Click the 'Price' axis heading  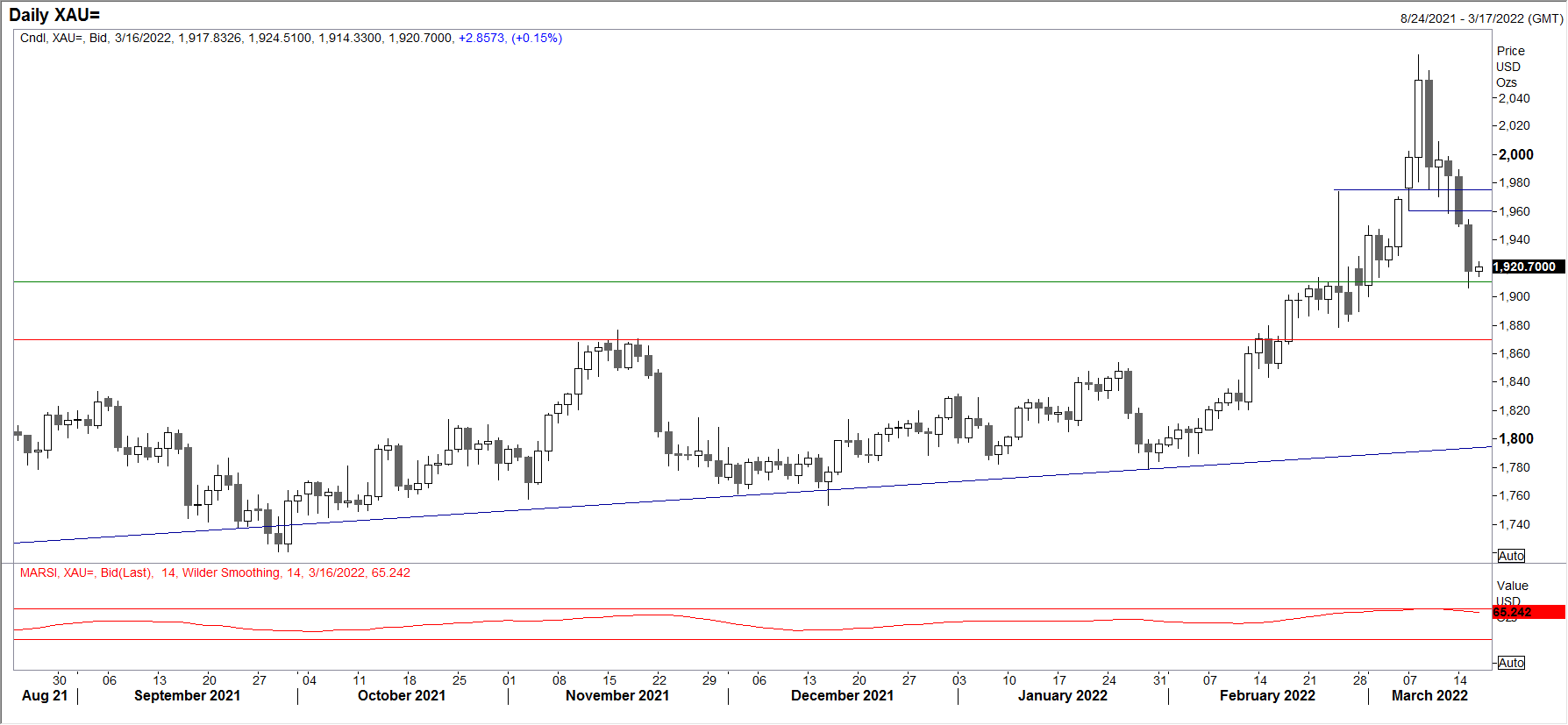1511,51
